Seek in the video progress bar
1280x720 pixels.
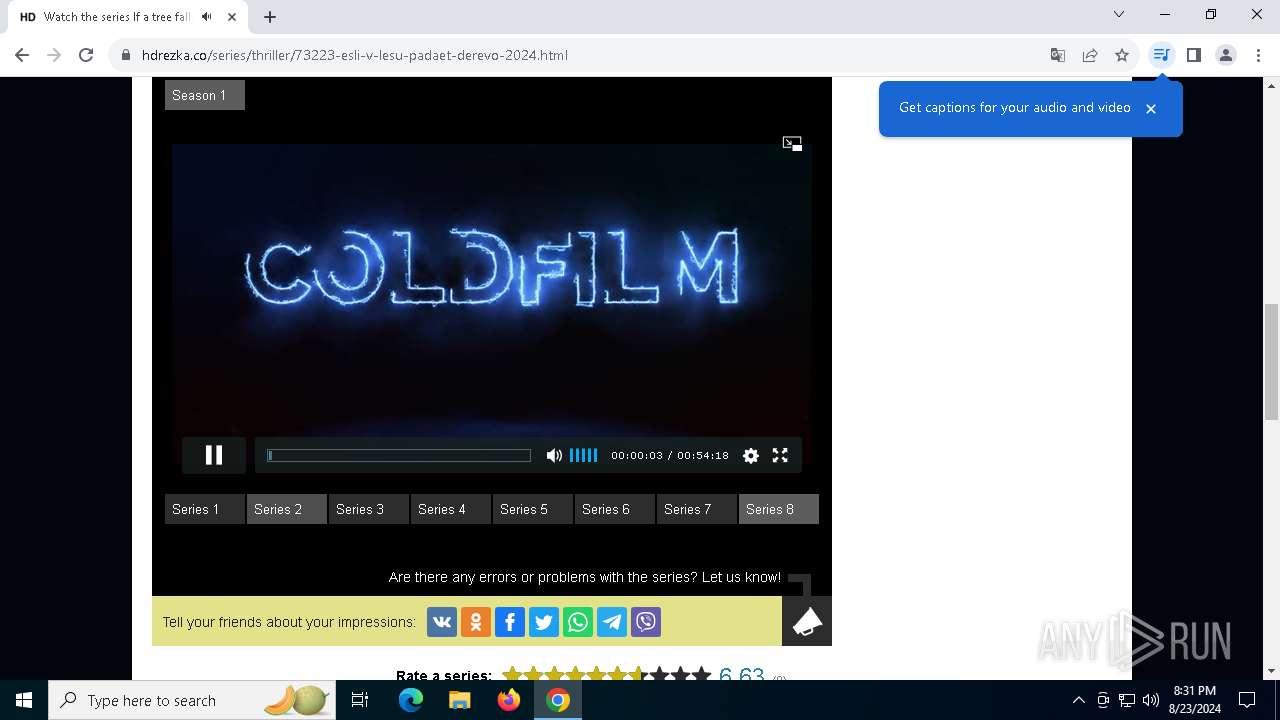click(x=399, y=455)
